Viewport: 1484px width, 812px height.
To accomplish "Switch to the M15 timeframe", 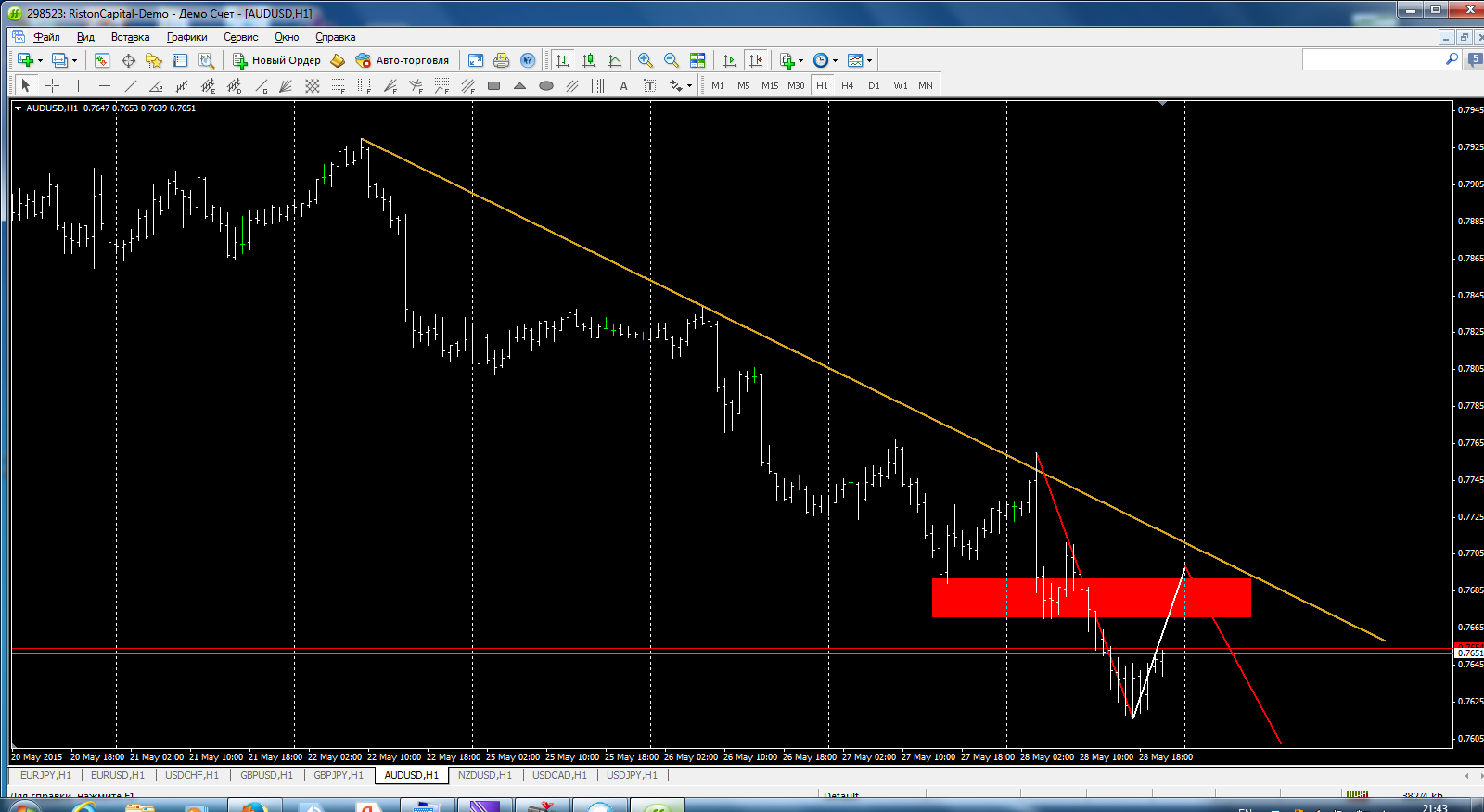I will pos(770,86).
